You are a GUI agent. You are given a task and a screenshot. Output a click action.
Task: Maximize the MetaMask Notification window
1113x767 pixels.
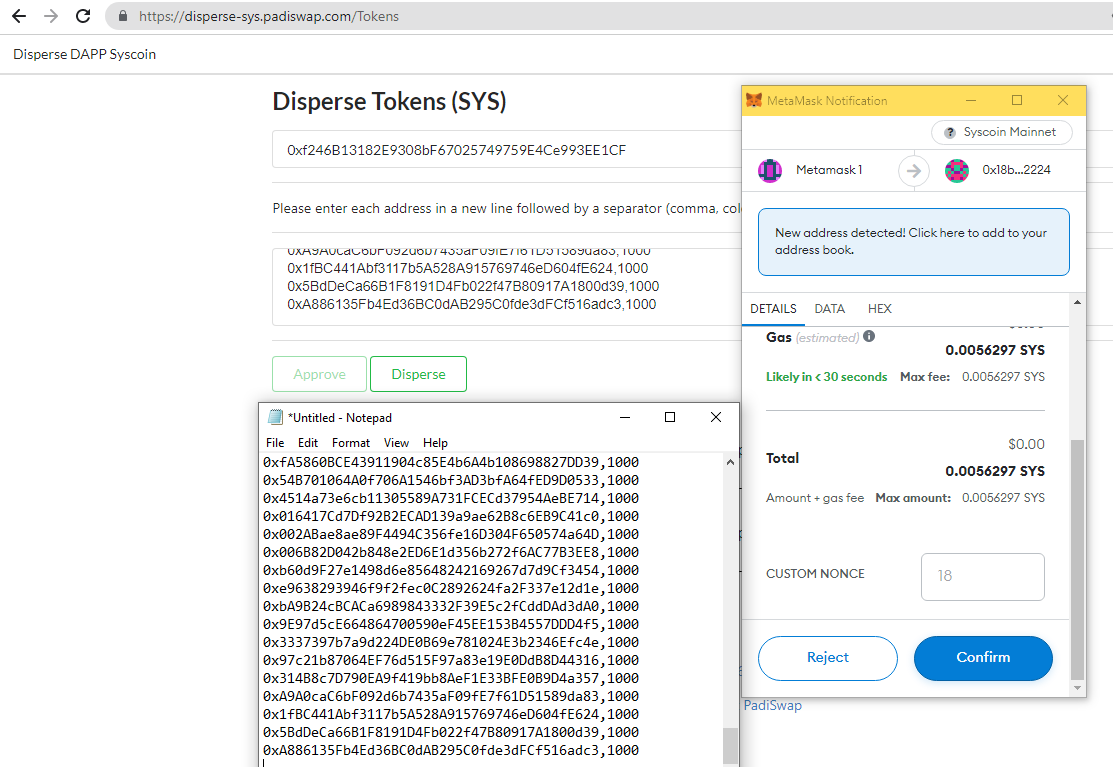[x=1016, y=100]
